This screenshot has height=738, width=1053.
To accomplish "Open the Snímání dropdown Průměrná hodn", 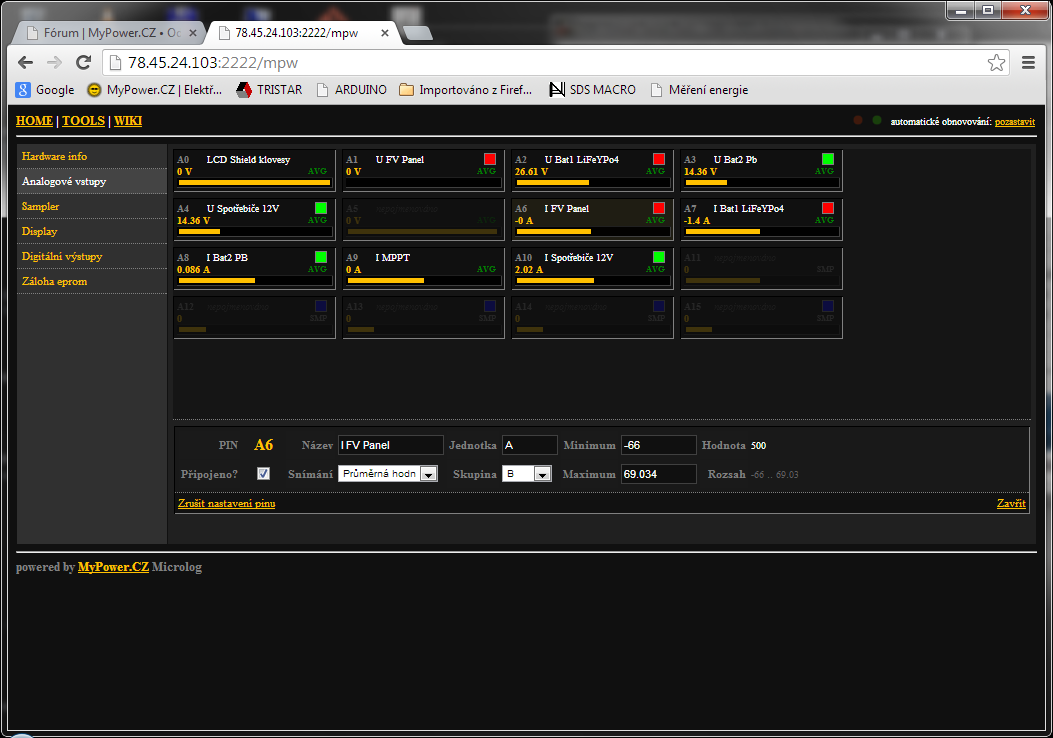I will point(388,474).
